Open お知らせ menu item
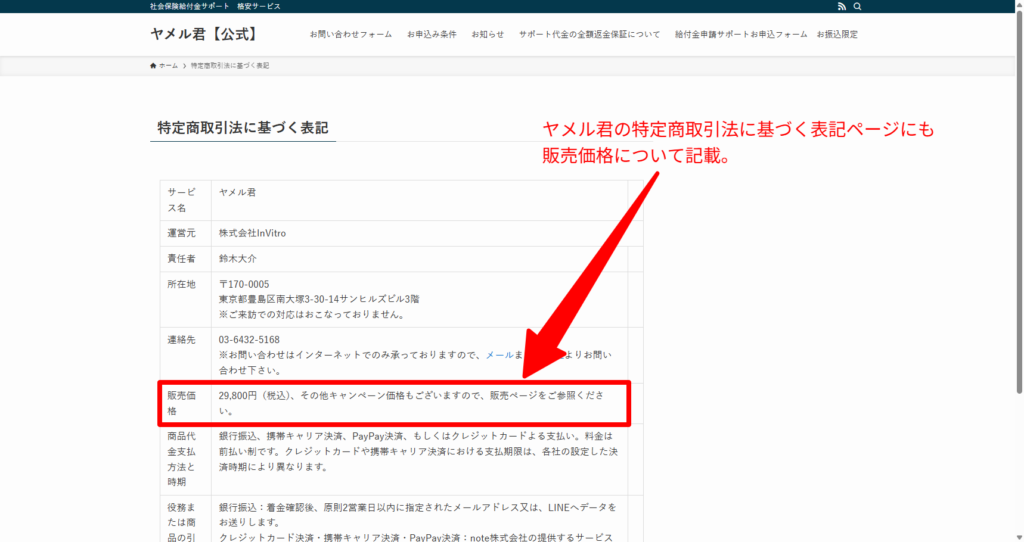Viewport: 1024px width, 542px height. (x=488, y=35)
